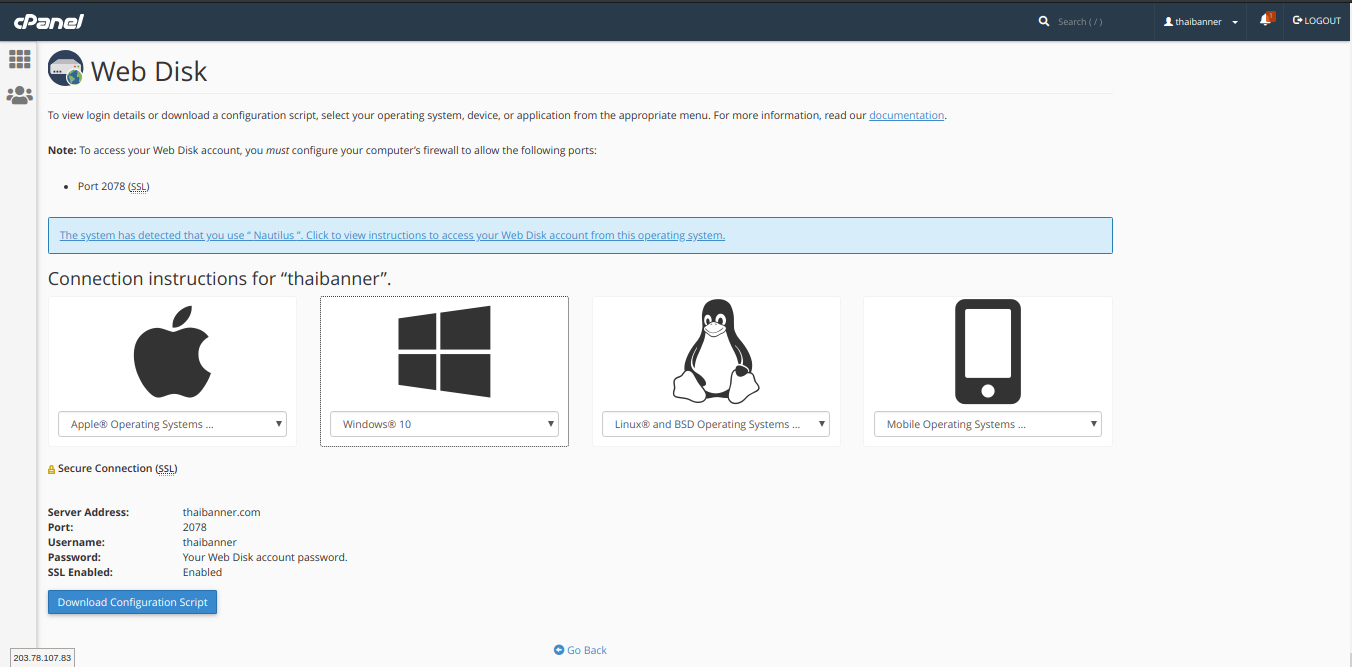Expand Linux and BSD Operating Systems dropdown
The height and width of the screenshot is (667, 1352).
[715, 424]
